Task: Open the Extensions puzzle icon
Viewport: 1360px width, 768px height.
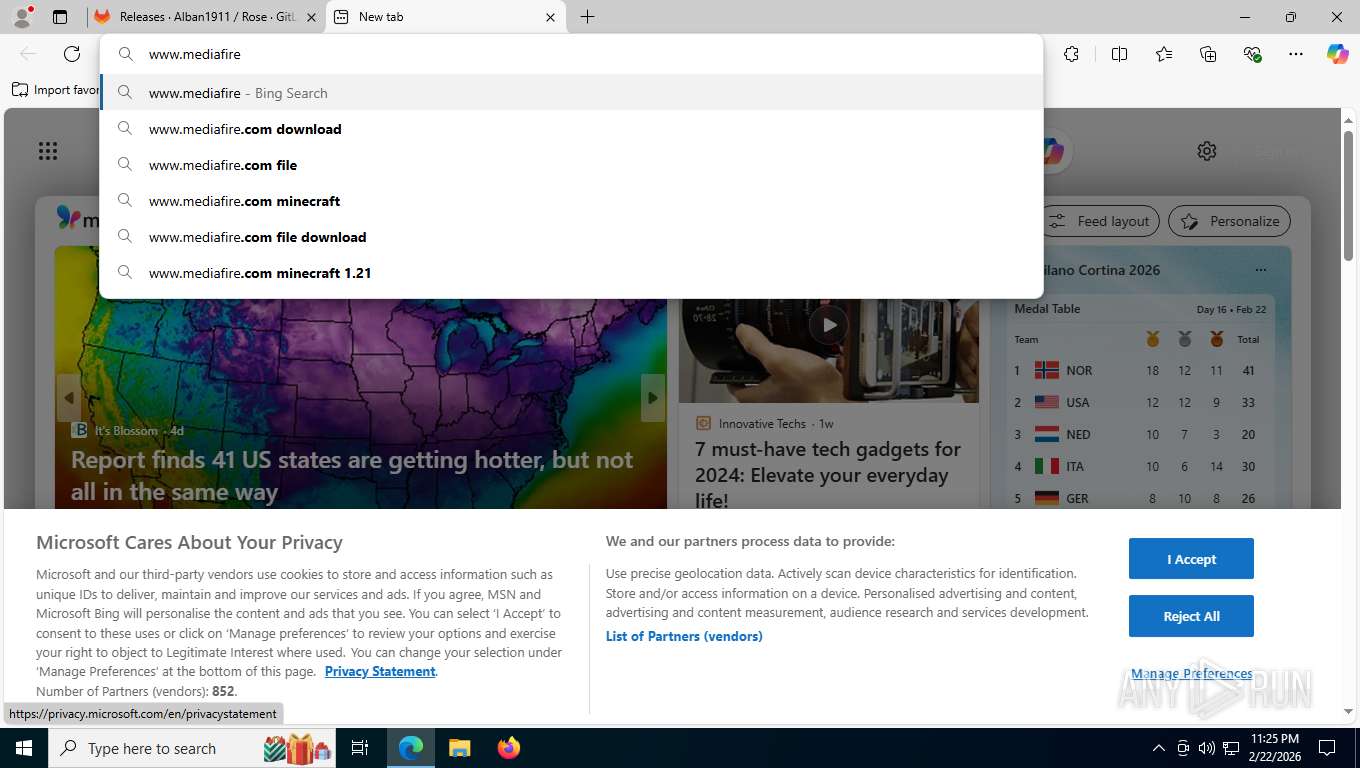Action: [1071, 54]
